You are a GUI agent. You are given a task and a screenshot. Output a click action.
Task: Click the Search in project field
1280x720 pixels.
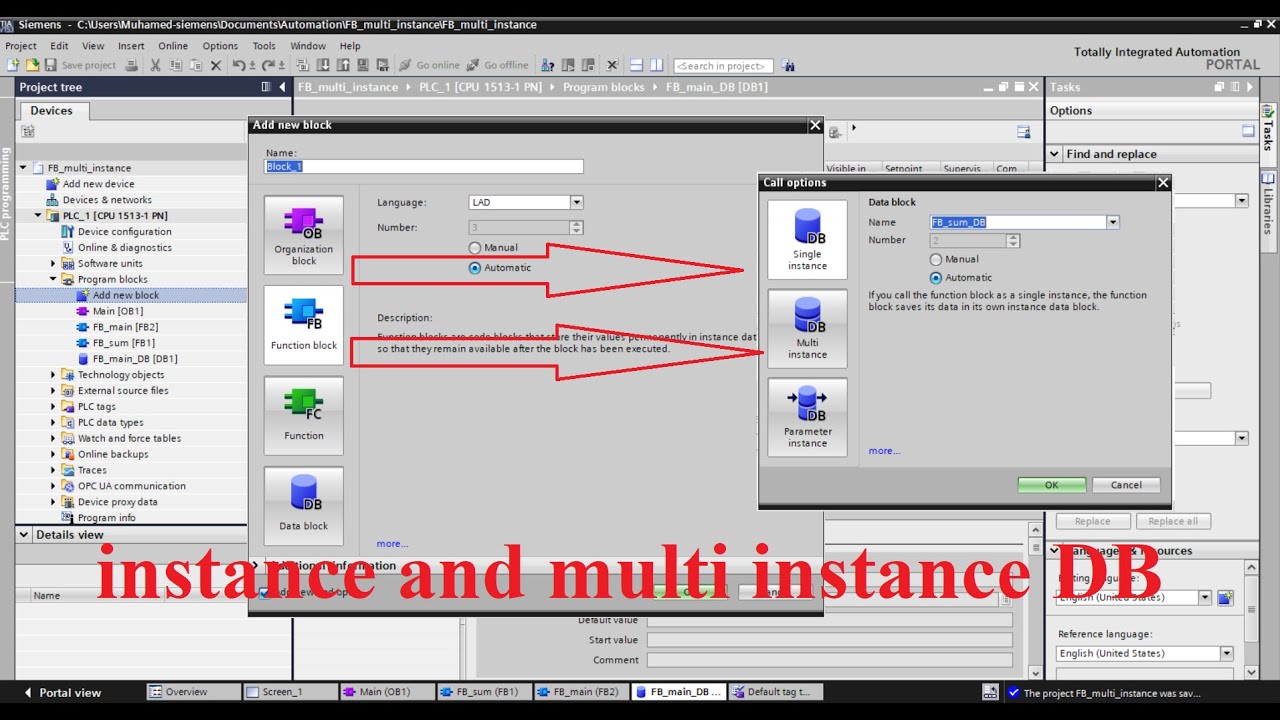[724, 66]
